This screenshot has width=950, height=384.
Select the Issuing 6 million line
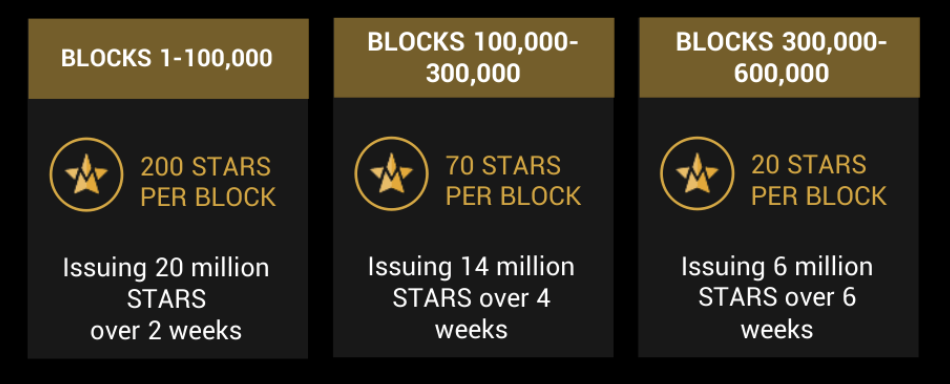(x=777, y=267)
